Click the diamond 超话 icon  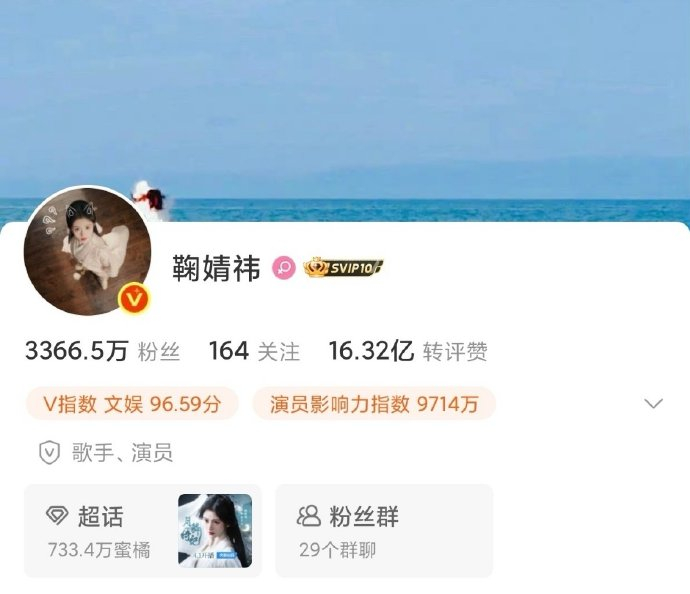[x=57, y=515]
